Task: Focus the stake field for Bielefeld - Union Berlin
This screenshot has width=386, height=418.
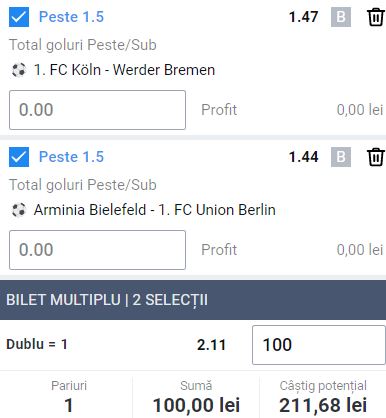Action: tap(97, 250)
